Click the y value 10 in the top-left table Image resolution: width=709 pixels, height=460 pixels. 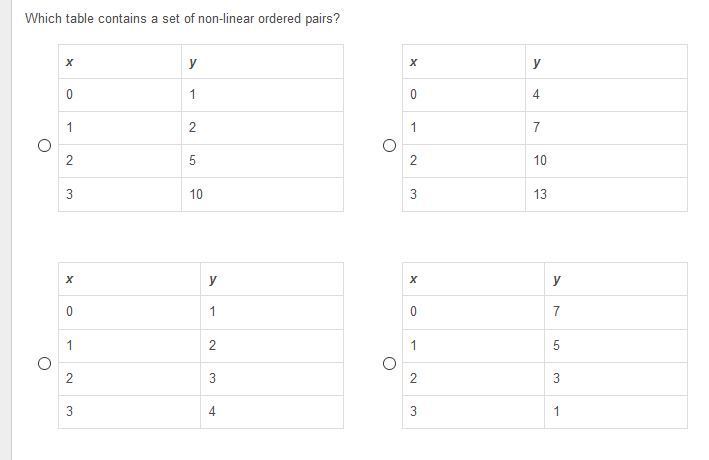pos(195,194)
